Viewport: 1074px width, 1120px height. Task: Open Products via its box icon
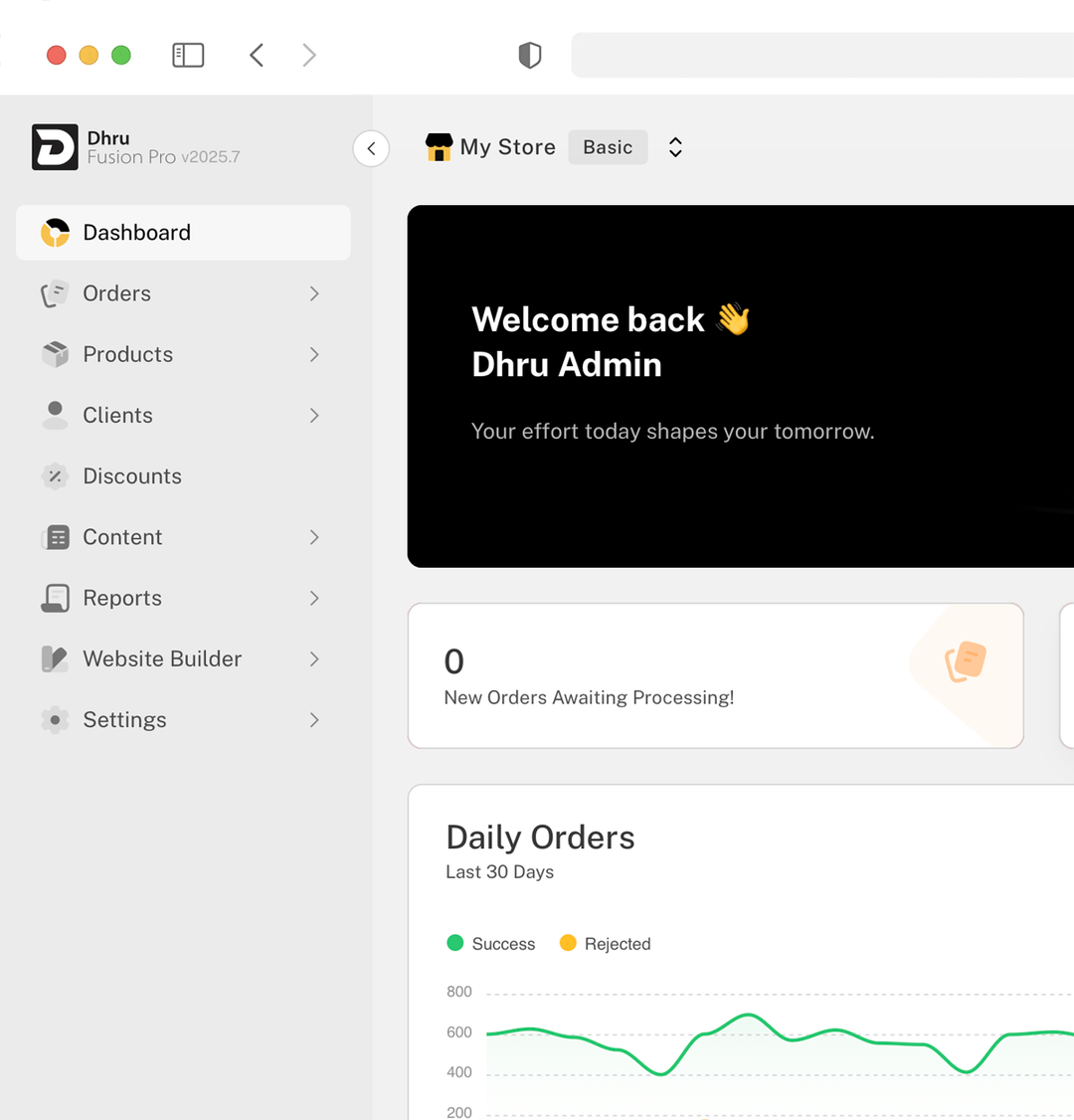[54, 354]
